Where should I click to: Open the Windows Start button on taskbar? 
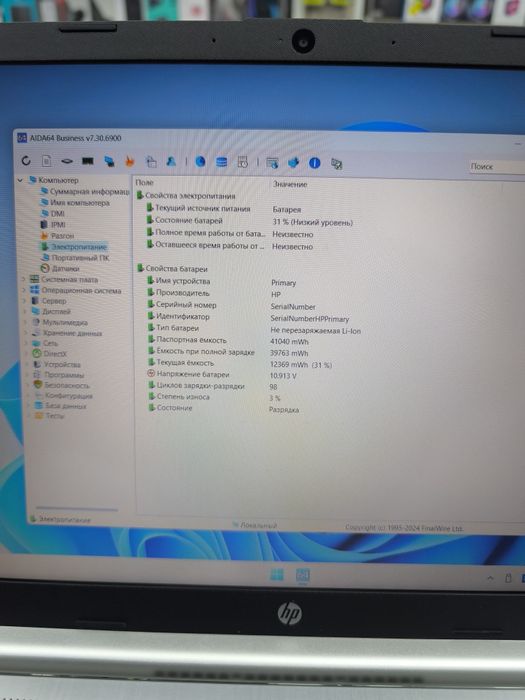pos(277,575)
